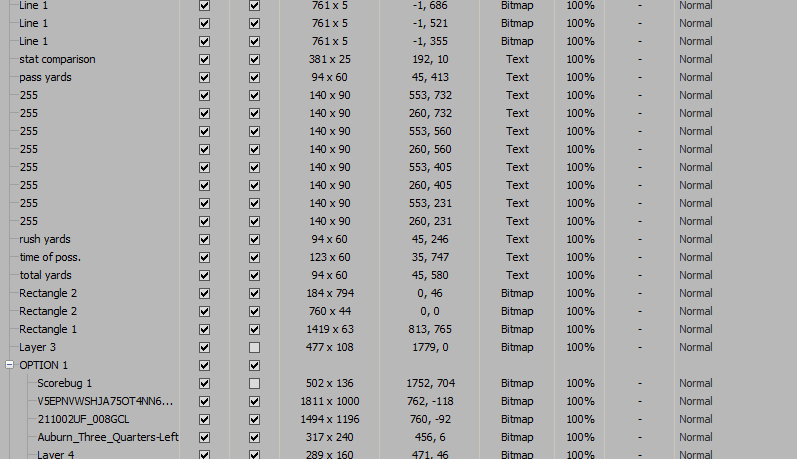Select the Rectangle 1 layer

(x=47, y=329)
